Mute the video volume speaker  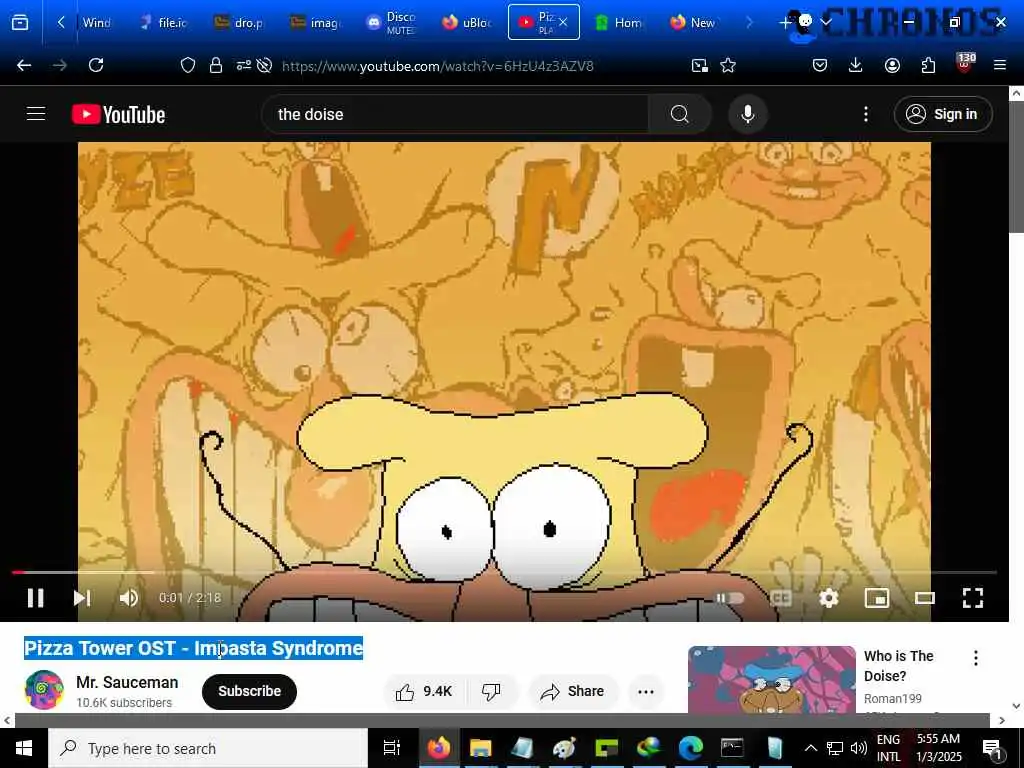pyautogui.click(x=129, y=598)
